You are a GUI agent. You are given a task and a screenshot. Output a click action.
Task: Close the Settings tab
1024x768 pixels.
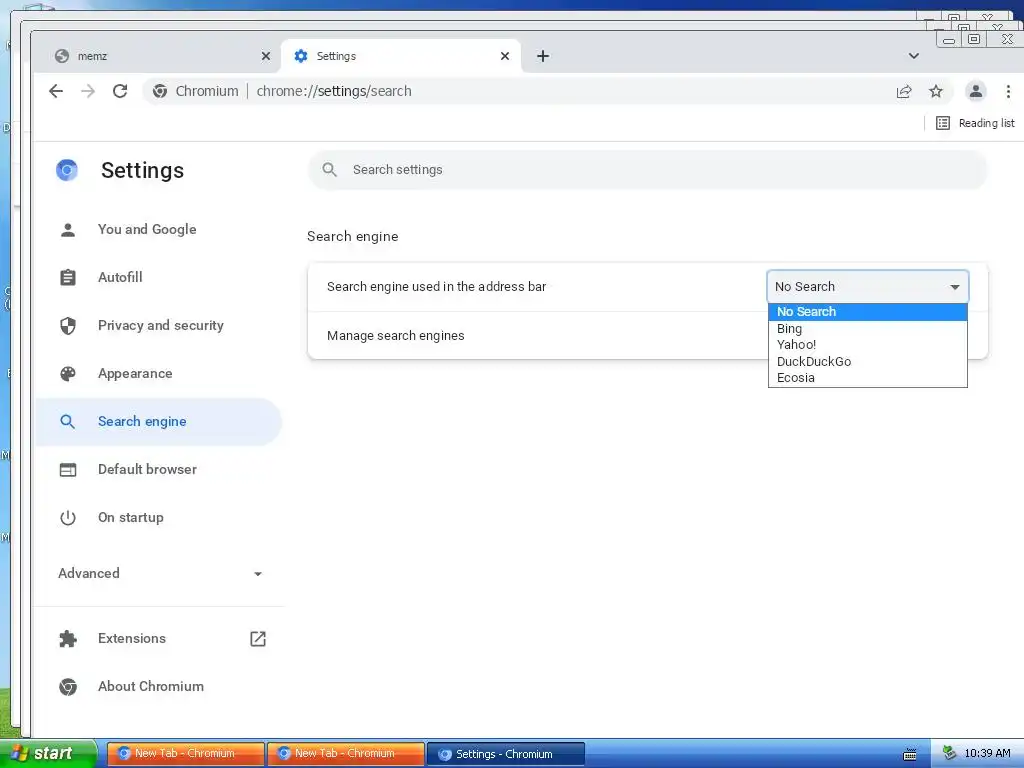pyautogui.click(x=505, y=56)
